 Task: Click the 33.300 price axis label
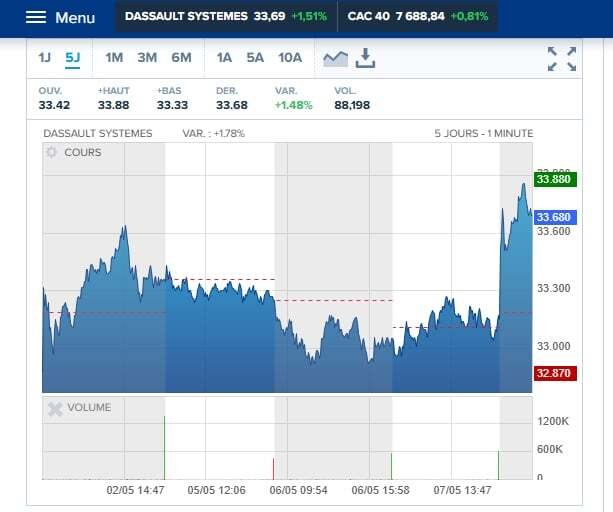(554, 288)
